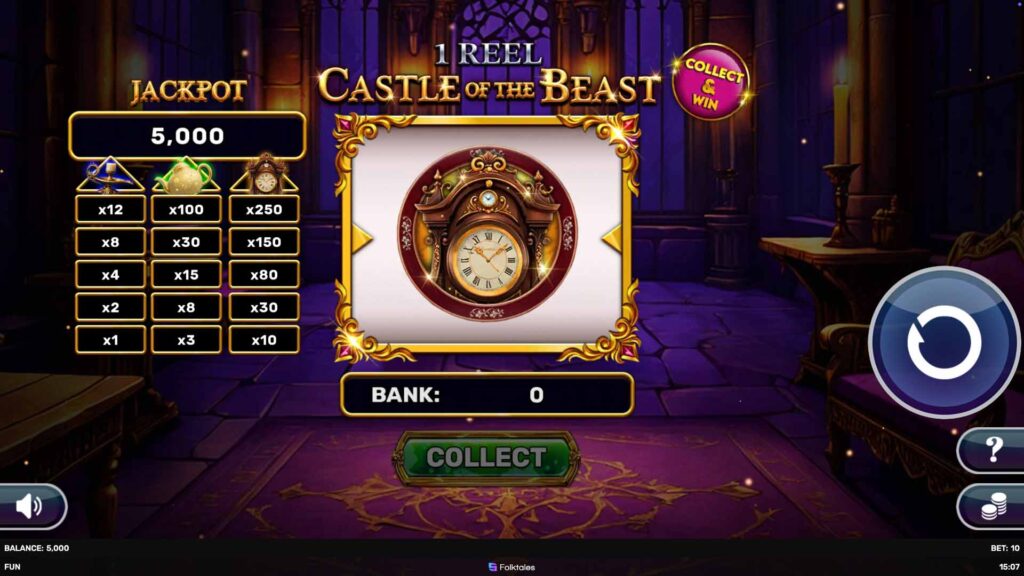The image size is (1024, 576).
Task: Click the Folktales logo in footer
Action: coord(512,567)
